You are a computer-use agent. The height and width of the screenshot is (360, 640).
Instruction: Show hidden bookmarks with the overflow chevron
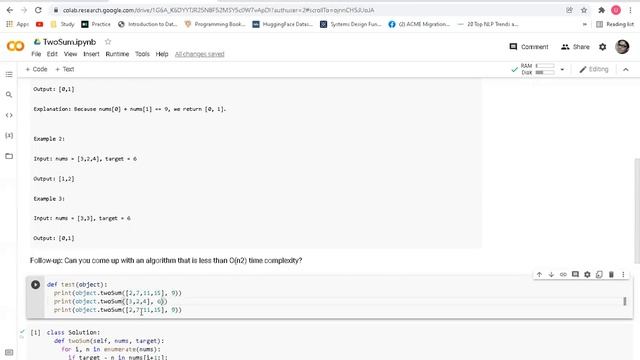(584, 24)
